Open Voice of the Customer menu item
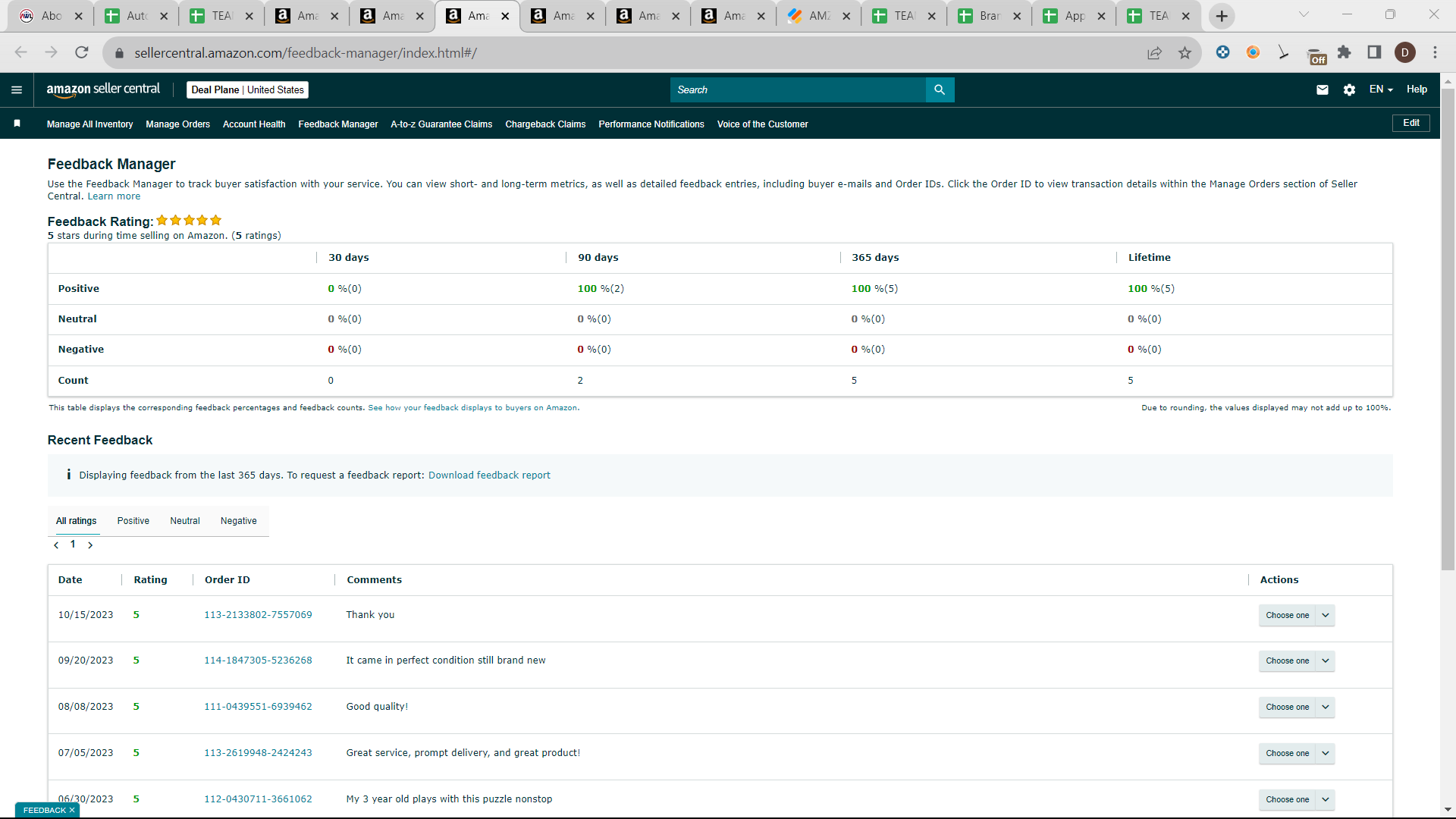 (762, 124)
